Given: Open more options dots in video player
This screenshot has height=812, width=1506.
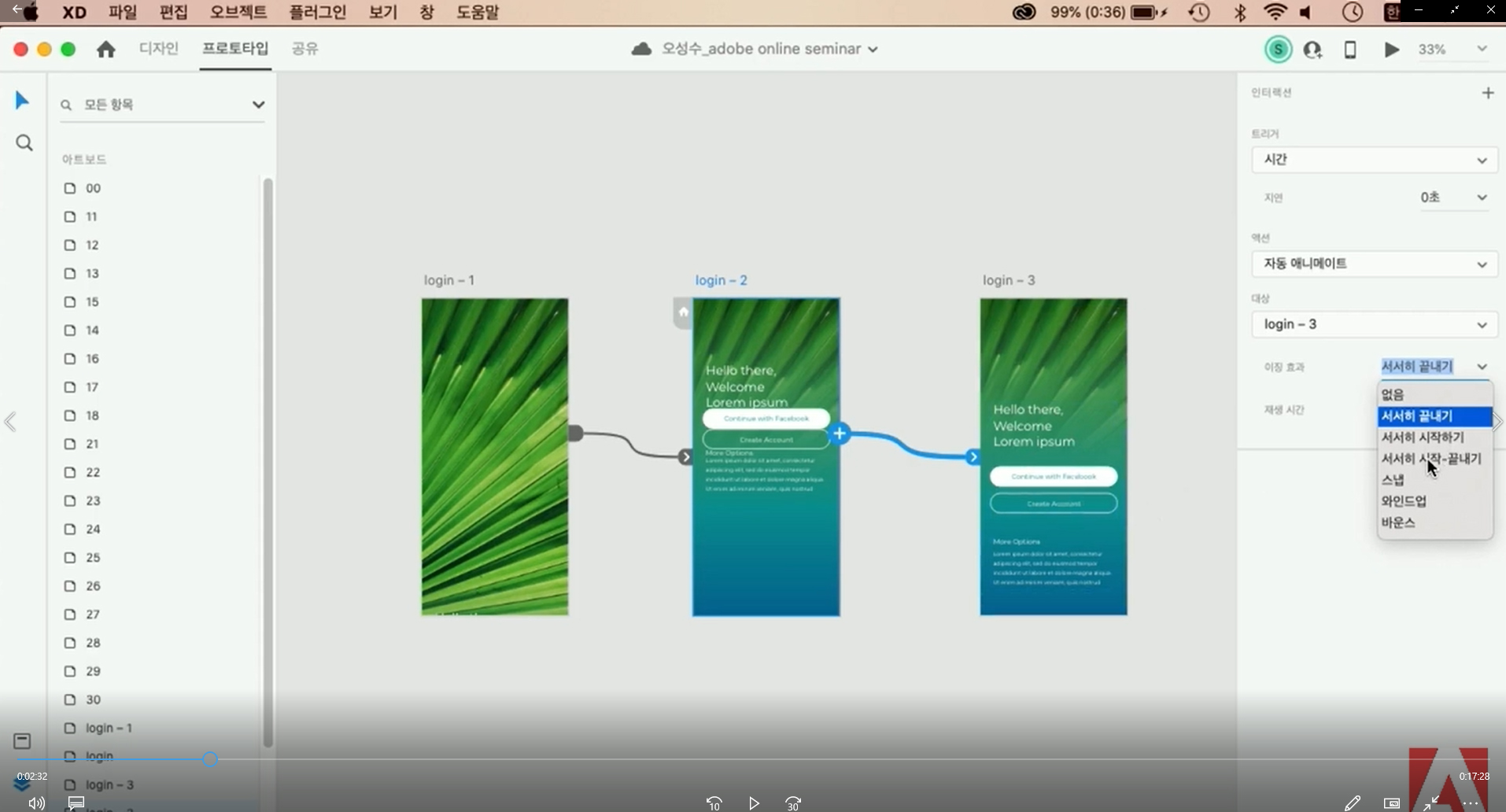Looking at the screenshot, I should (1471, 803).
